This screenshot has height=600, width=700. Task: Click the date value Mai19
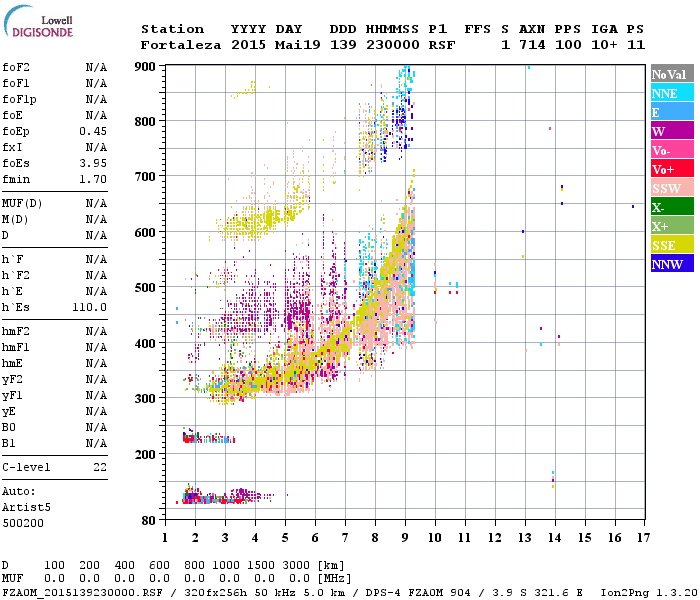click(x=297, y=45)
